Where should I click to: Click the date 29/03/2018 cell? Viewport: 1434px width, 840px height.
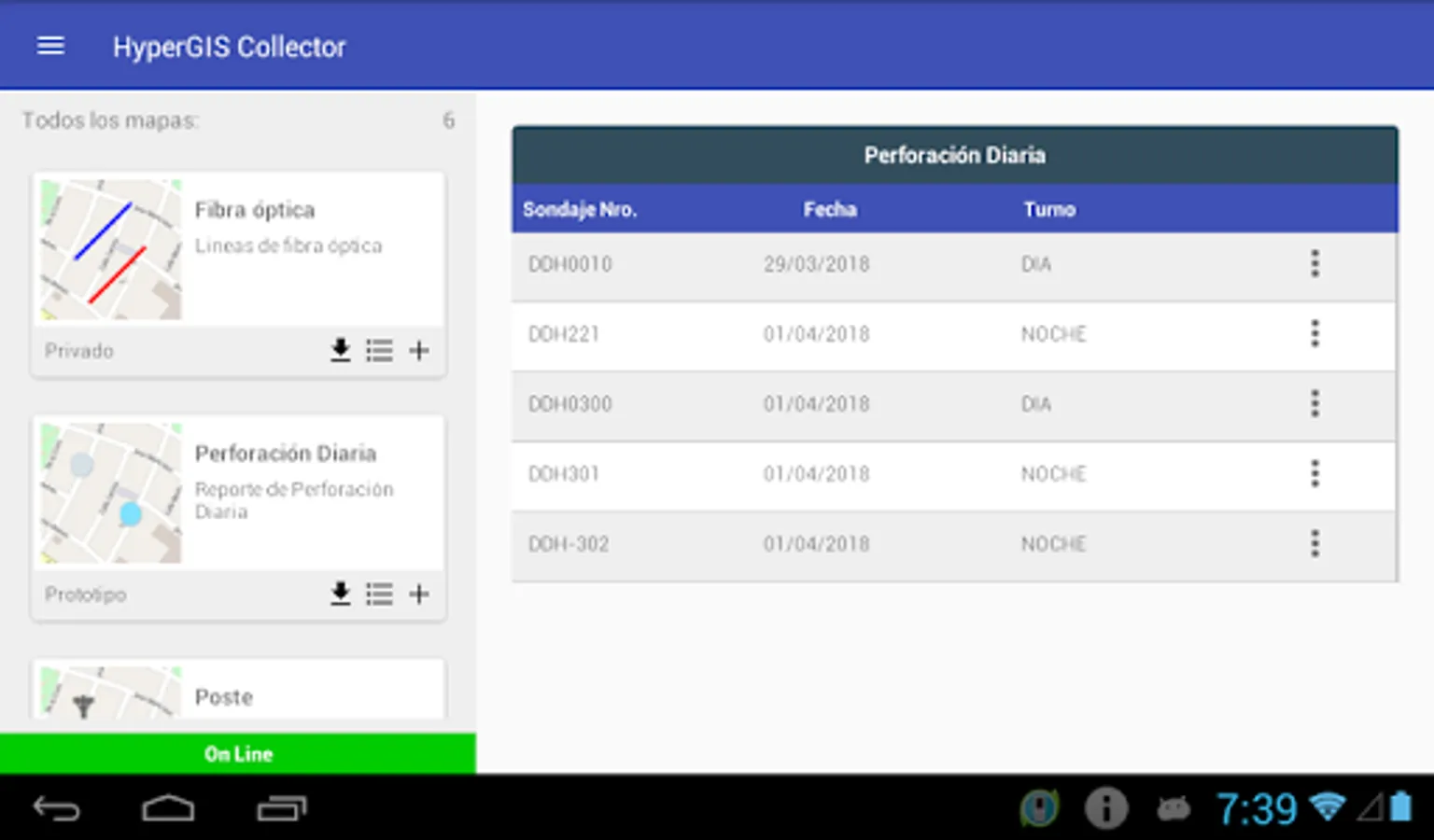pos(817,264)
